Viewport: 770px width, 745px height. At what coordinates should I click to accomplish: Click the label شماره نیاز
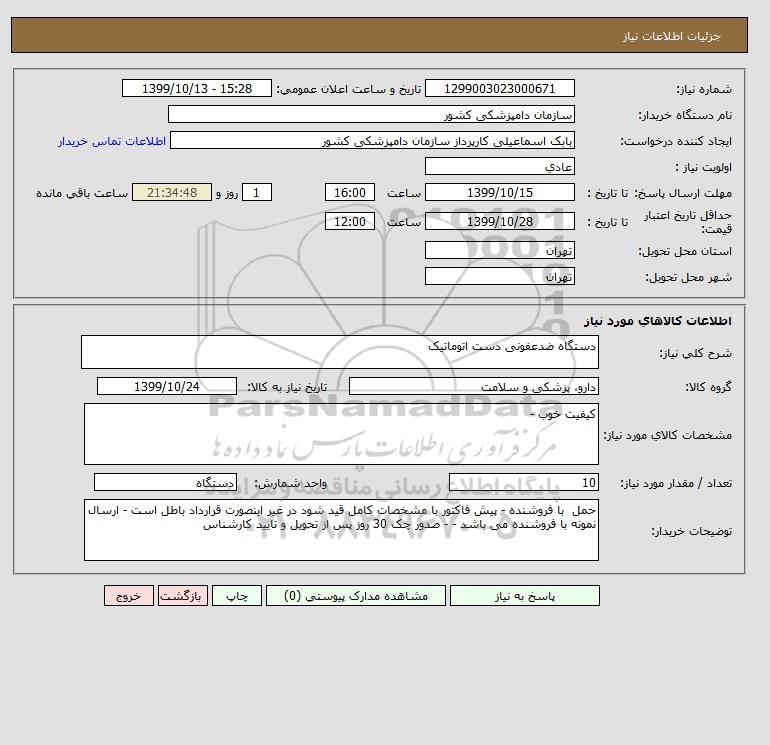tap(704, 89)
